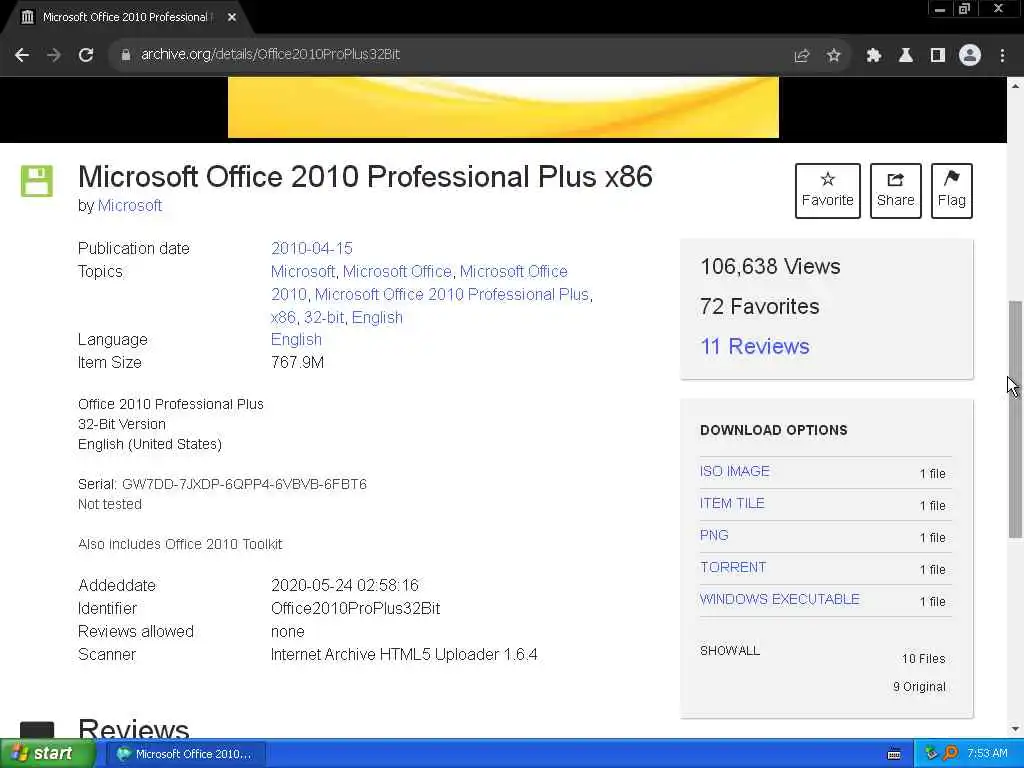Click the Share button
The height and width of the screenshot is (768, 1024).
895,191
